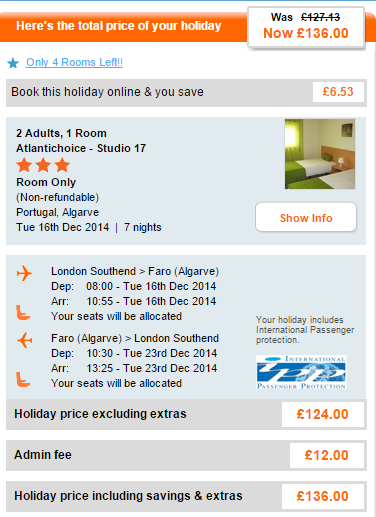Click the Atlantichoice - Studio 17 hotel name
This screenshot has height=517, width=376.
tap(81, 148)
